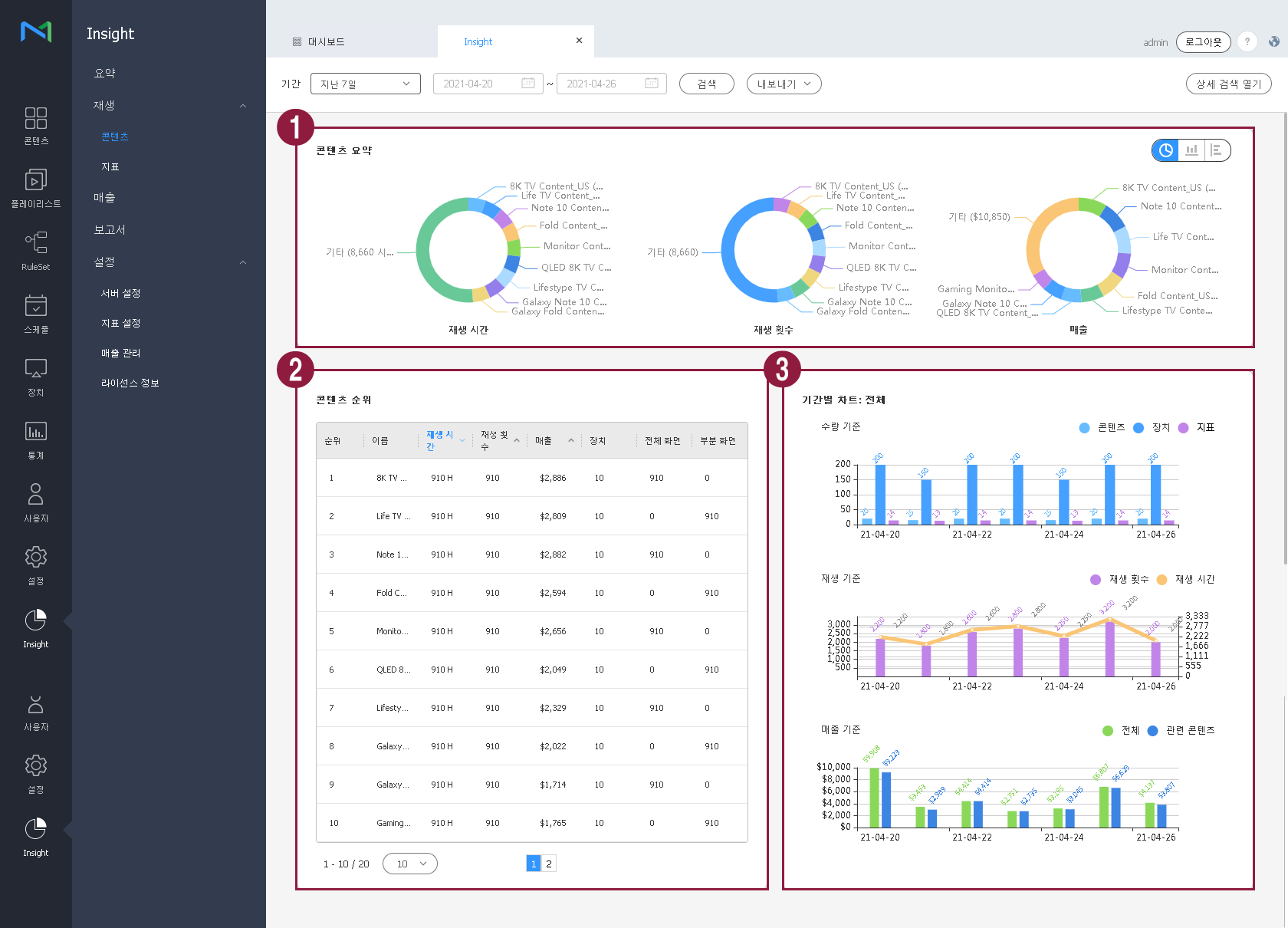Viewport: 1288px width, 928px height.
Task: Open the 콘텐츠 section in the left rail
Action: (x=35, y=126)
